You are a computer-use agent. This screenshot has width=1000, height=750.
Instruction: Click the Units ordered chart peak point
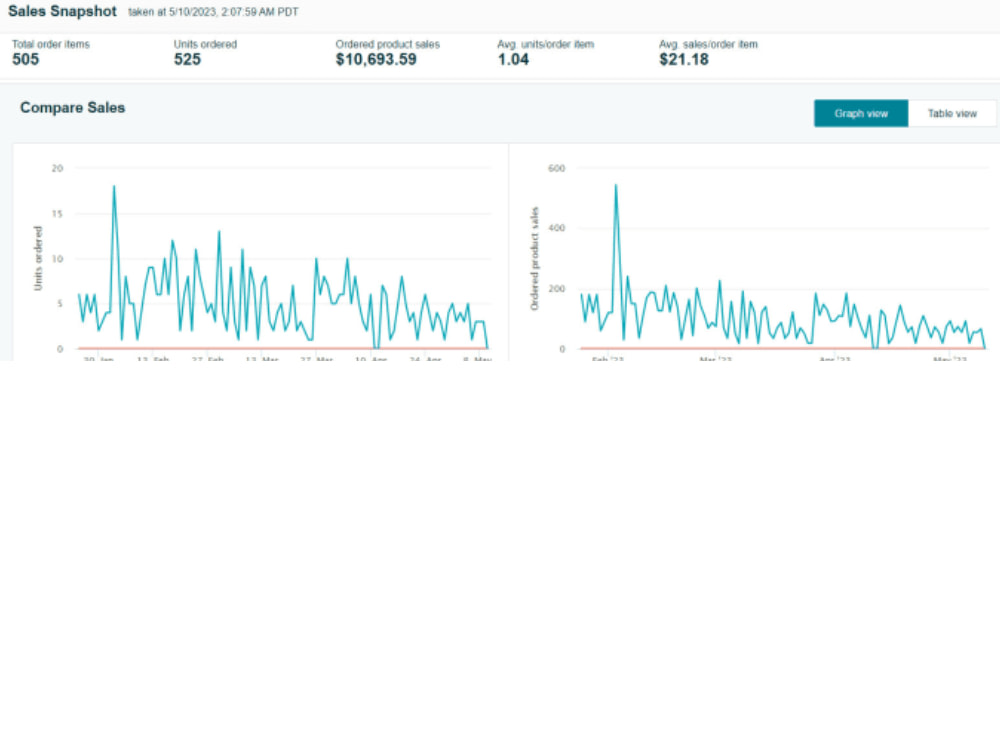point(114,186)
